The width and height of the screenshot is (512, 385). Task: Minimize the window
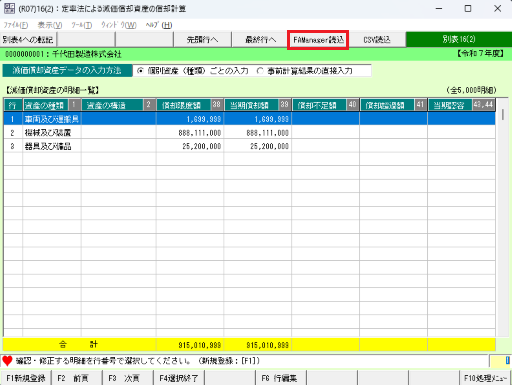[439, 8]
